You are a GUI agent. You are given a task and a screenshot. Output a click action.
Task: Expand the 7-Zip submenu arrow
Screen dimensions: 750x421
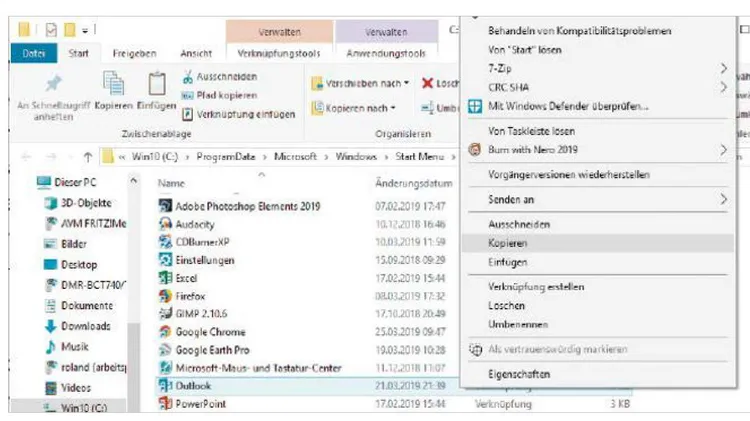[x=723, y=68]
